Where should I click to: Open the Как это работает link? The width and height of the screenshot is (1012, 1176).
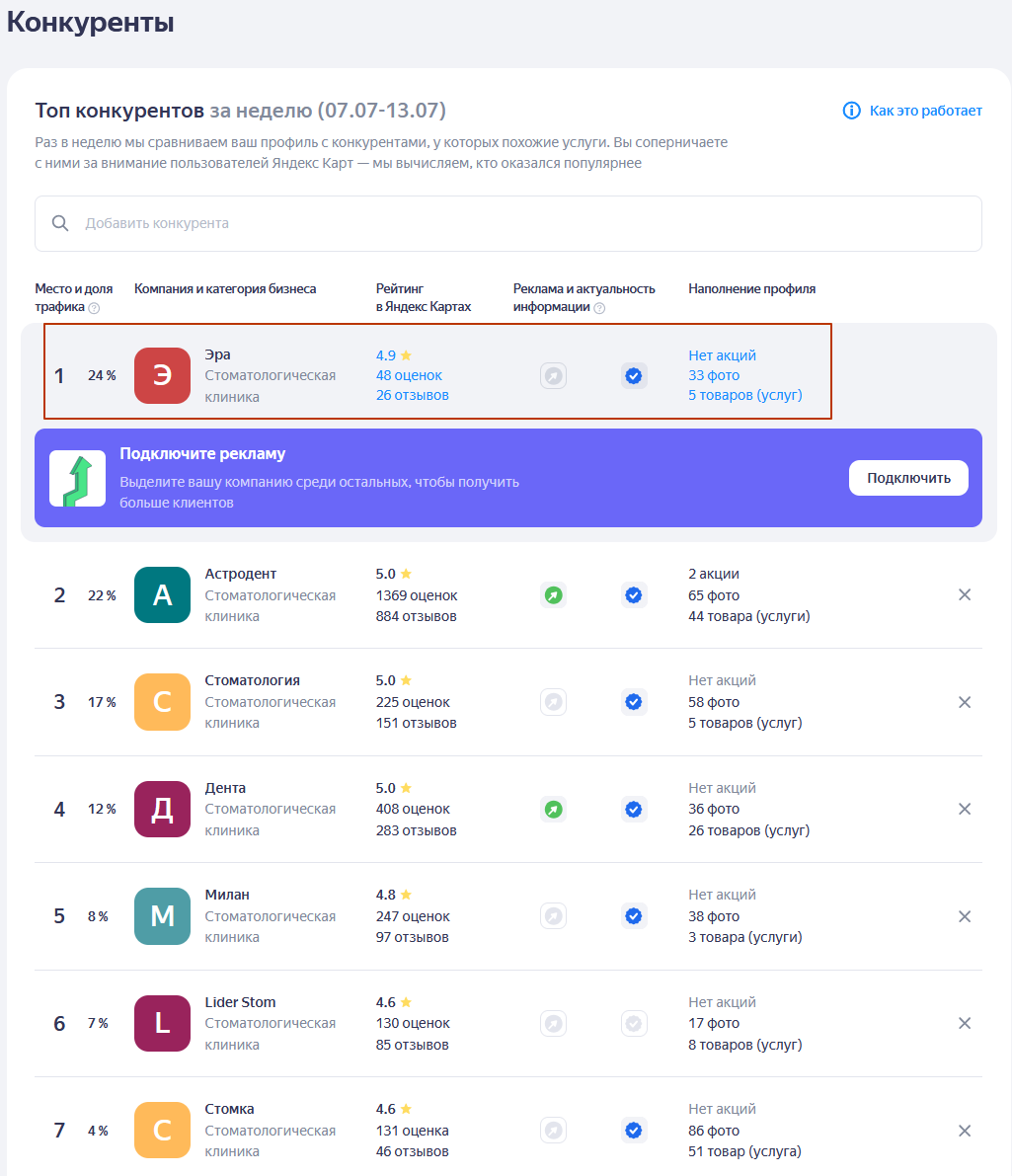coord(925,111)
